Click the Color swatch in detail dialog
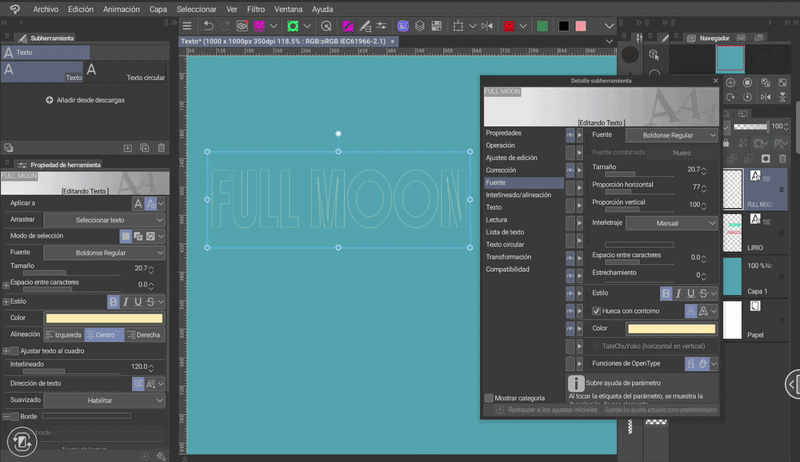The height and width of the screenshot is (462, 800). (x=670, y=328)
